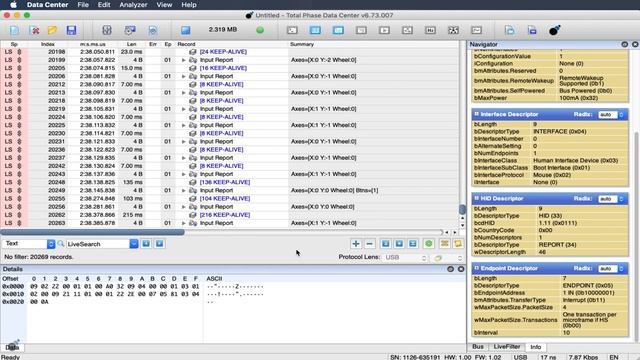The width and height of the screenshot is (640, 360).
Task: Open the View menu
Action: (x=164, y=5)
